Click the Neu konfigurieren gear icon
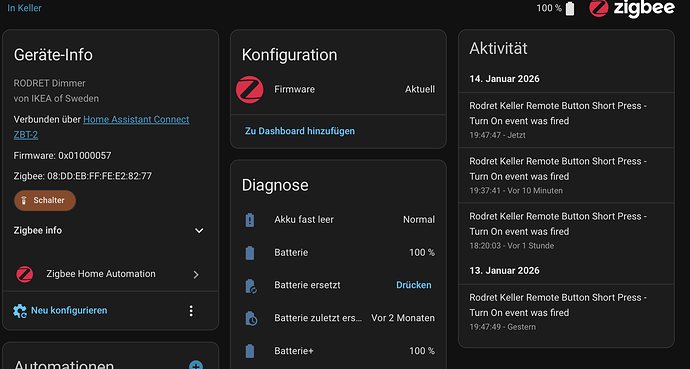The width and height of the screenshot is (690, 369). pyautogui.click(x=20, y=311)
